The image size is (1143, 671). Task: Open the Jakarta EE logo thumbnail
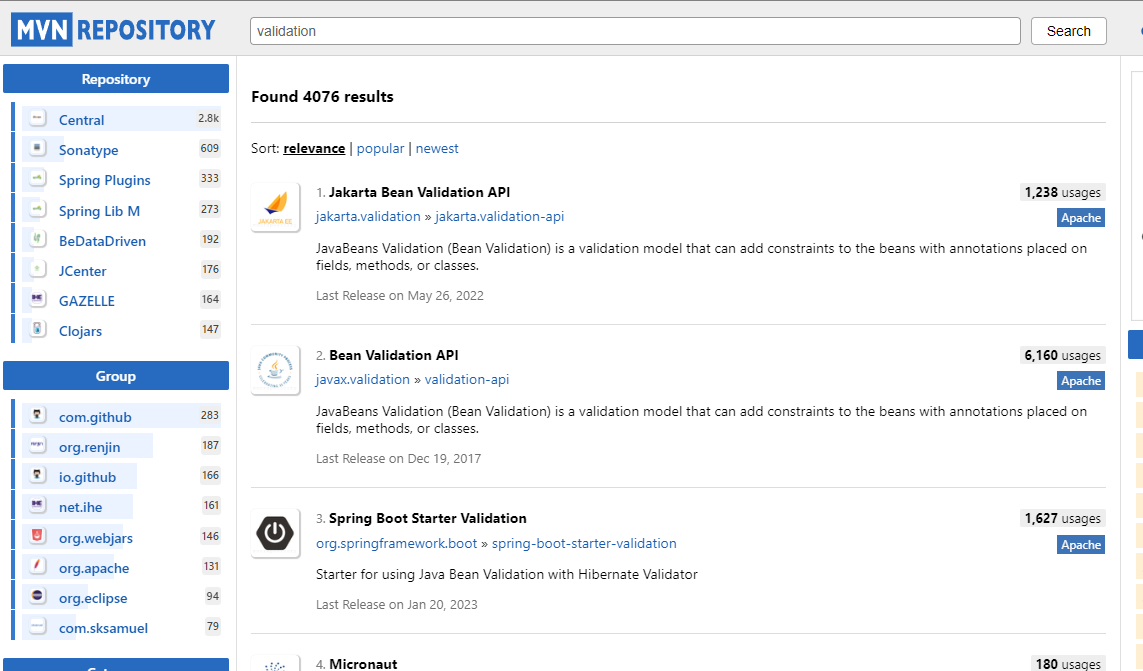[276, 207]
